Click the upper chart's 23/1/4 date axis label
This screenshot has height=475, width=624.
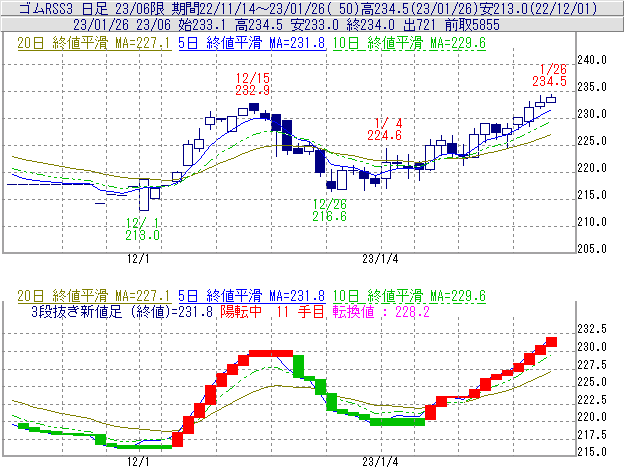coord(380,259)
